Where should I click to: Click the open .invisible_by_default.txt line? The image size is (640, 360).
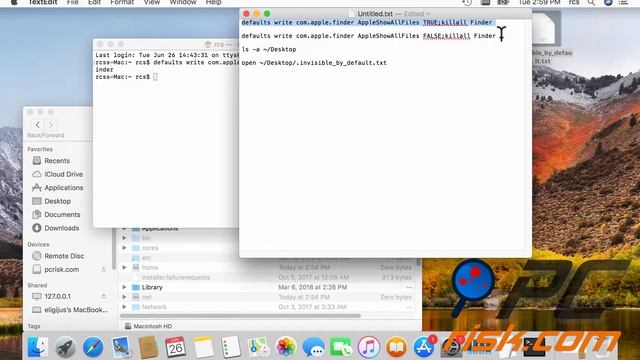(x=314, y=63)
